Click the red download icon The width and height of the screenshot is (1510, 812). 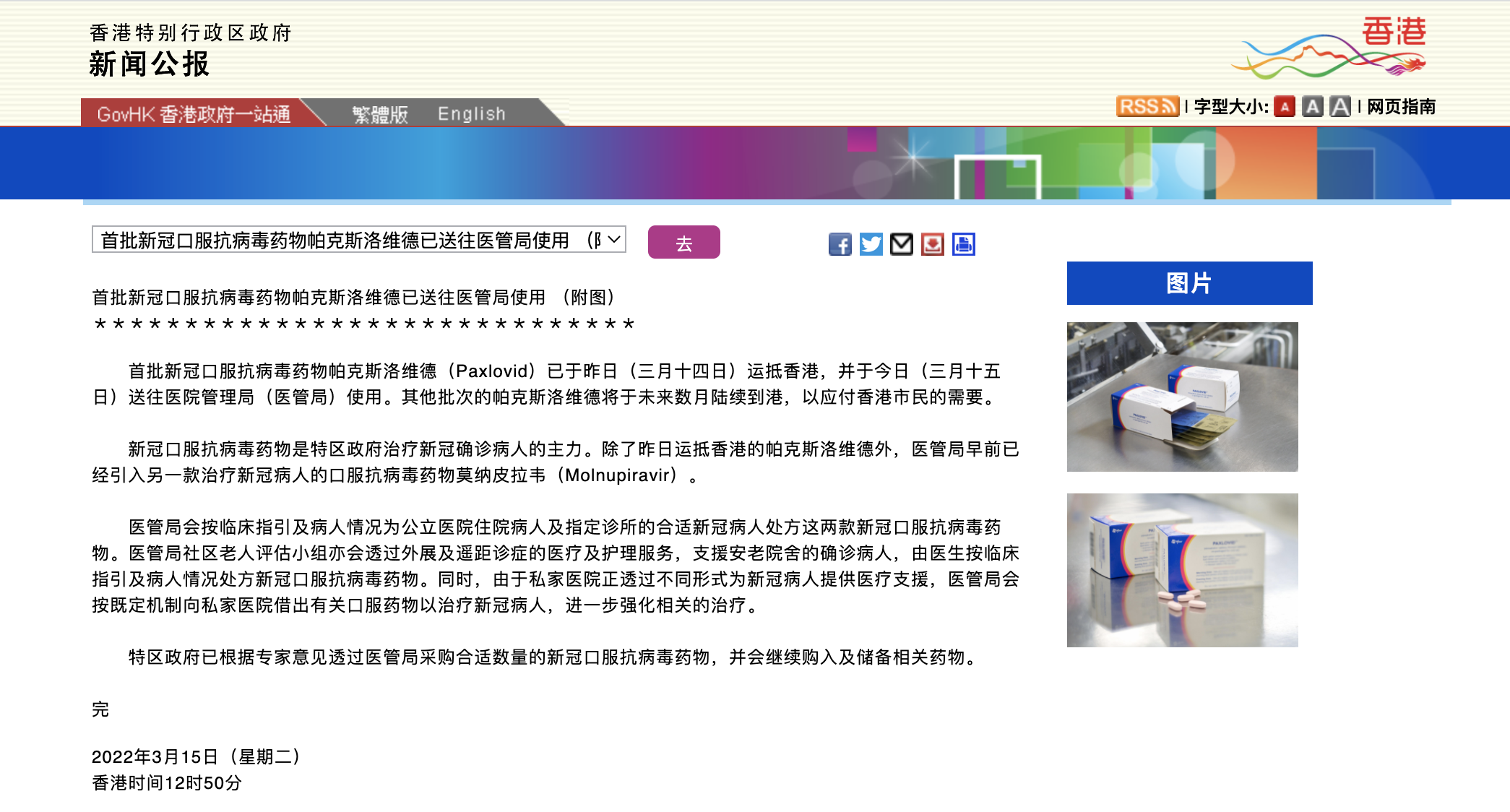point(933,244)
